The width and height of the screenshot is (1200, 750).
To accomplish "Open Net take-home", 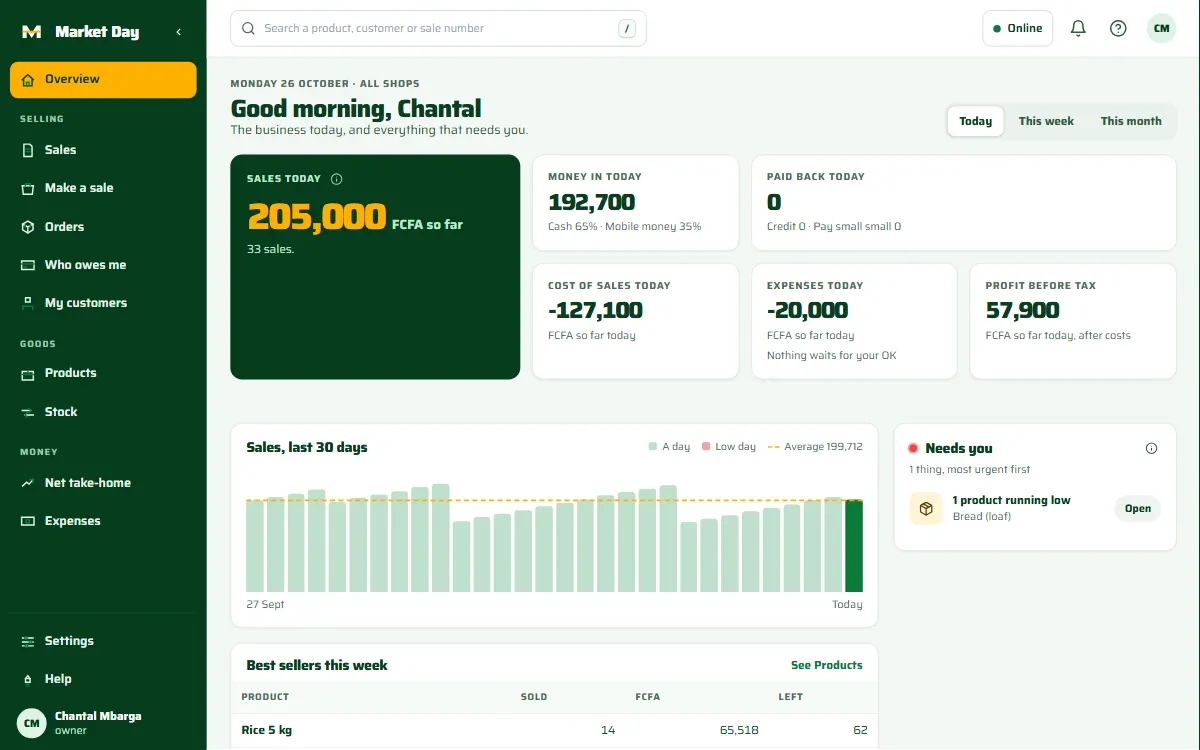I will click(x=103, y=483).
